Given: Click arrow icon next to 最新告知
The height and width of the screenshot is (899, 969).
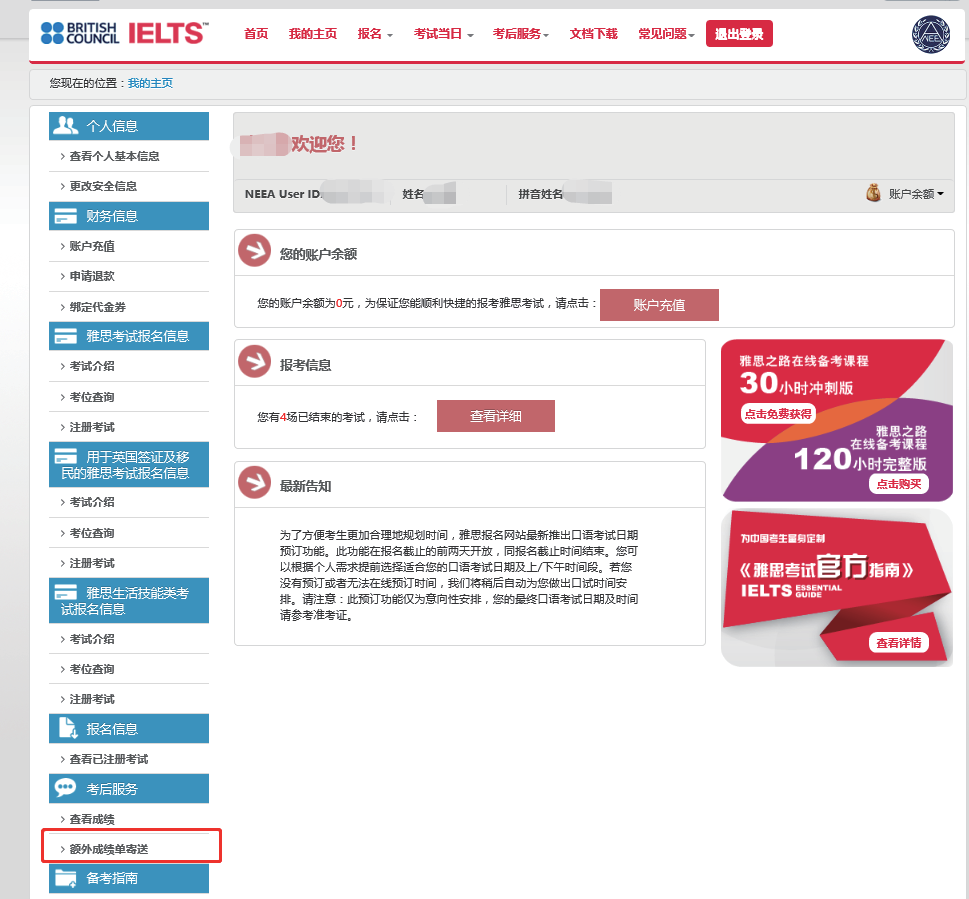Looking at the screenshot, I should 255,483.
